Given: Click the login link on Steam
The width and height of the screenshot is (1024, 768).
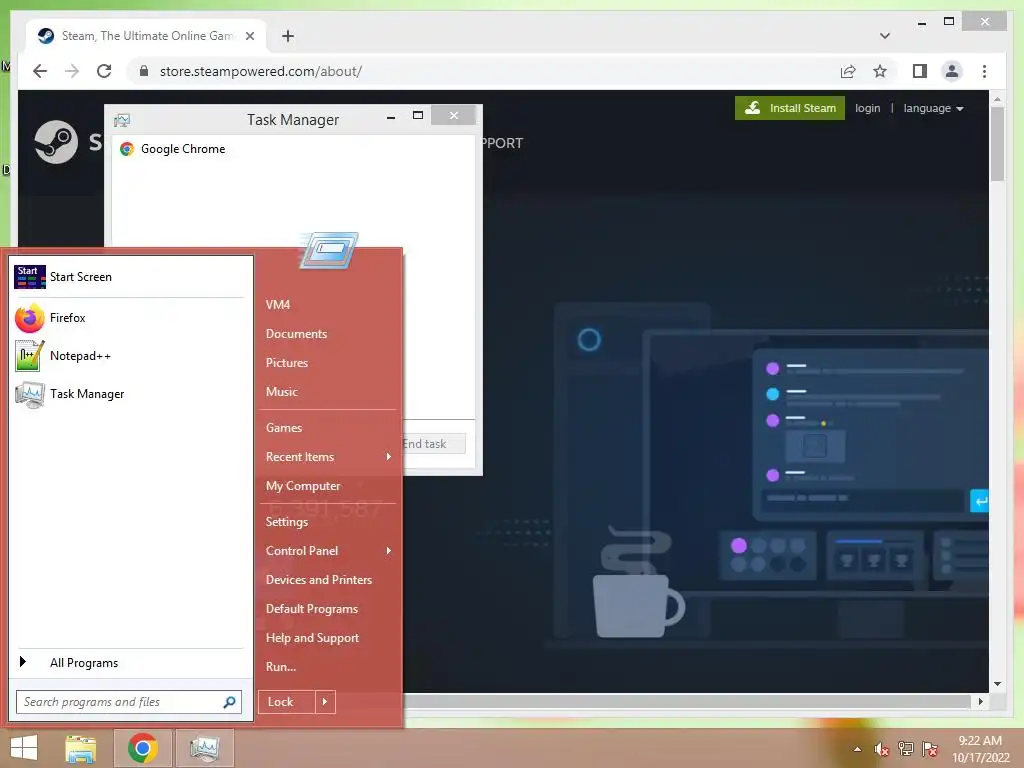Looking at the screenshot, I should 867,108.
